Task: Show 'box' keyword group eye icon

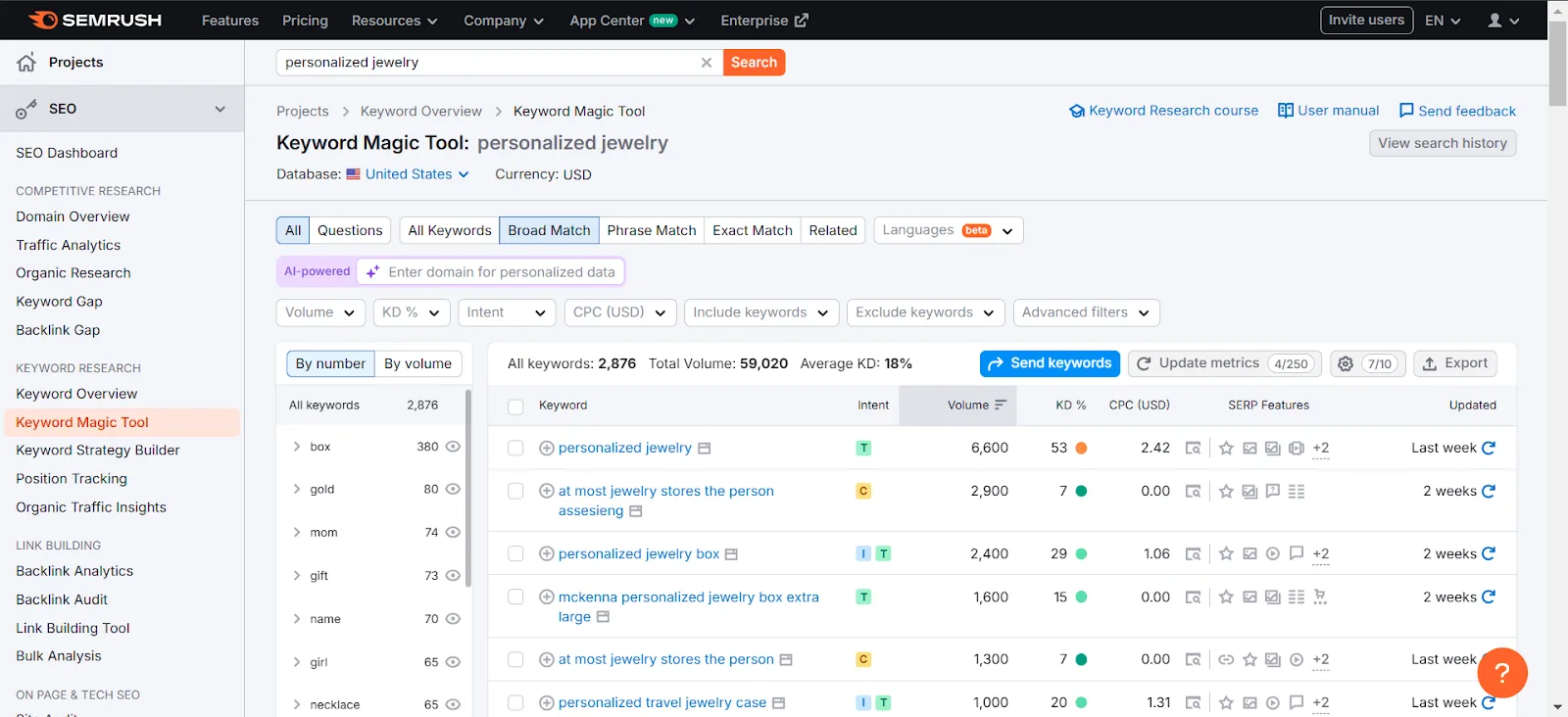Action: coord(453,446)
